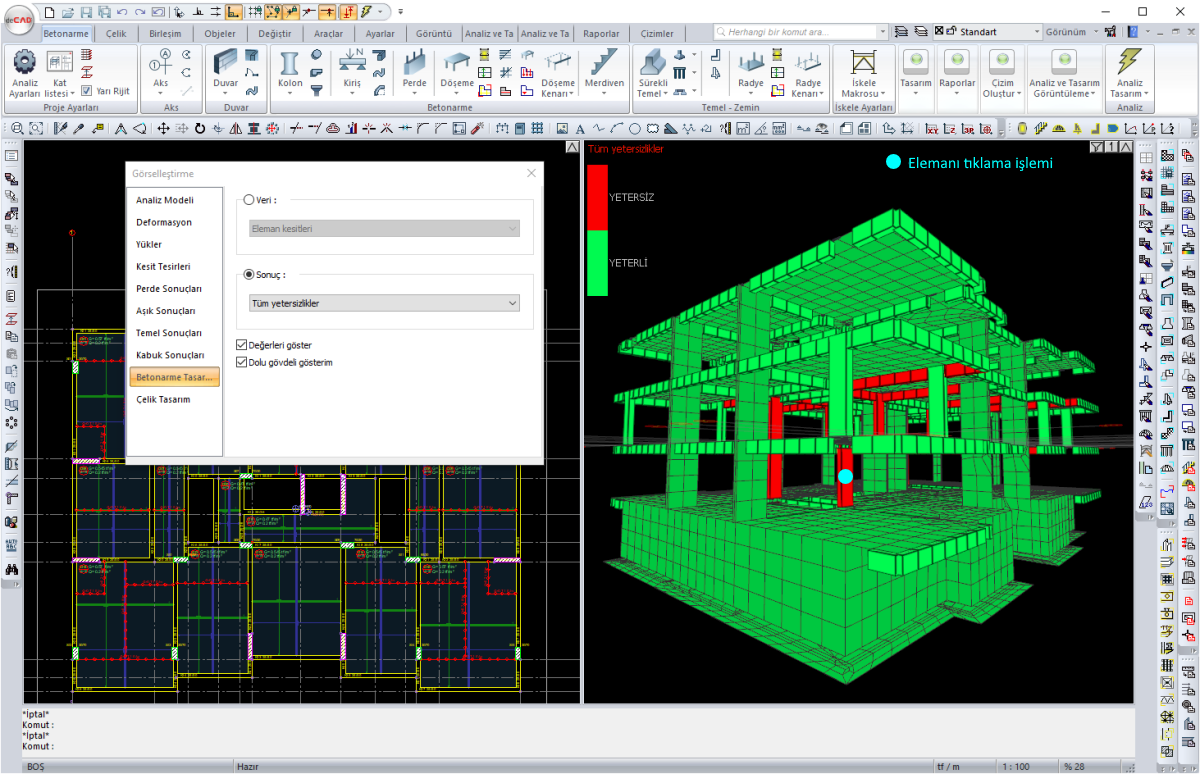Open the Raporlar ribbon tab
Viewport: 1200px width, 774px height.
pyautogui.click(x=601, y=33)
